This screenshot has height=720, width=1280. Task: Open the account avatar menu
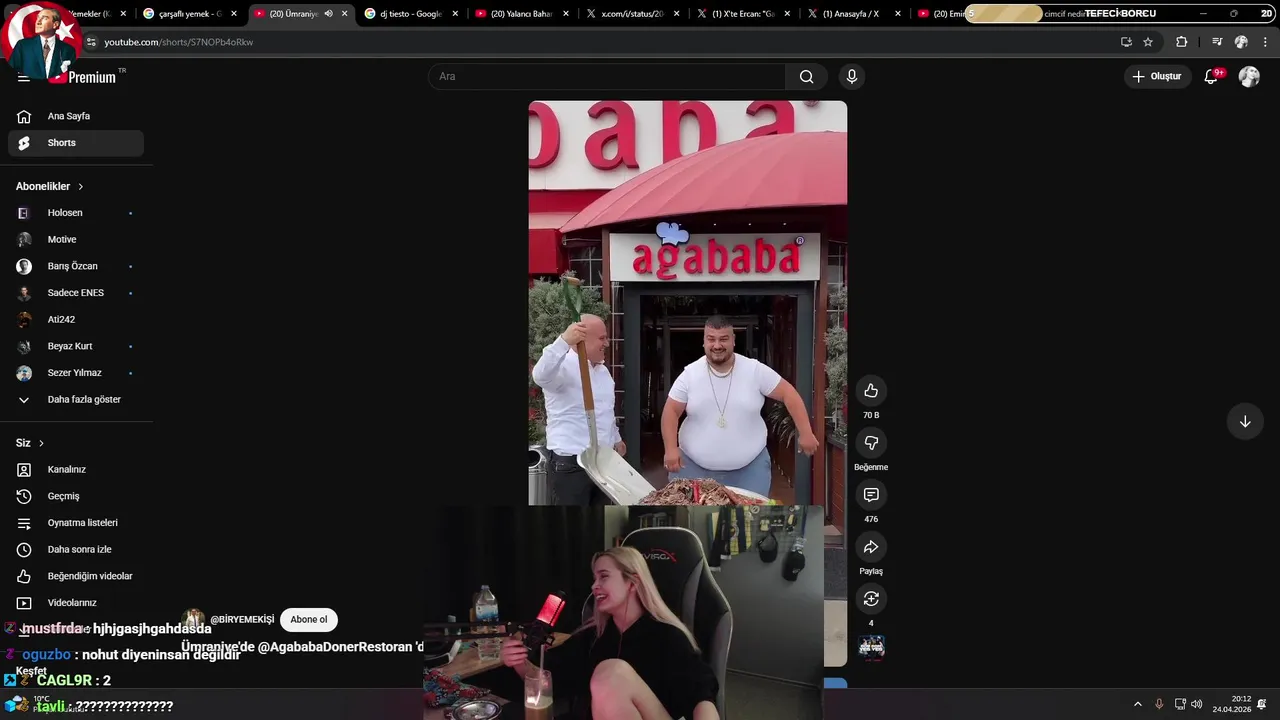(x=1249, y=77)
